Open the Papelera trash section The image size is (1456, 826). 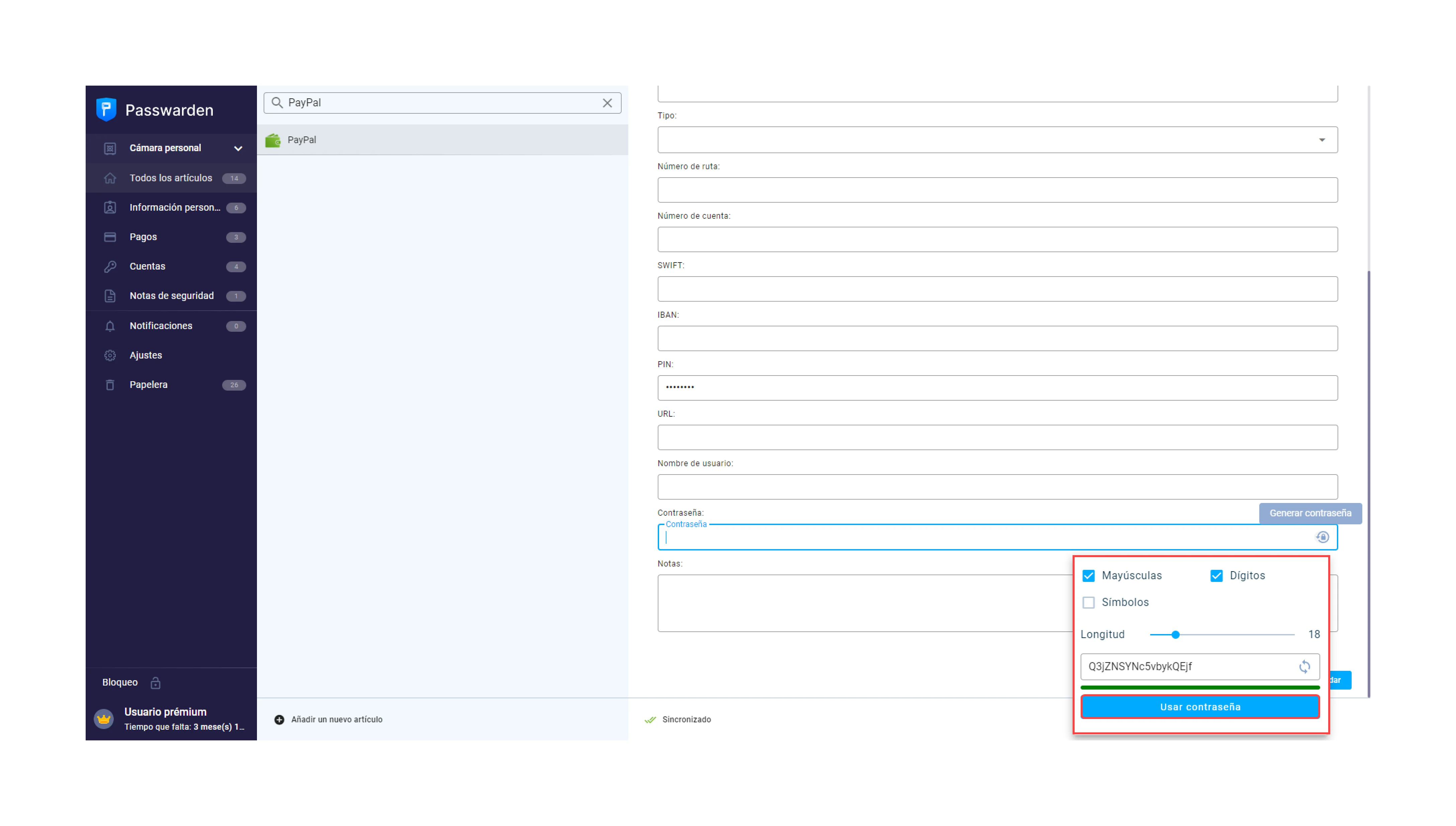[x=148, y=385]
